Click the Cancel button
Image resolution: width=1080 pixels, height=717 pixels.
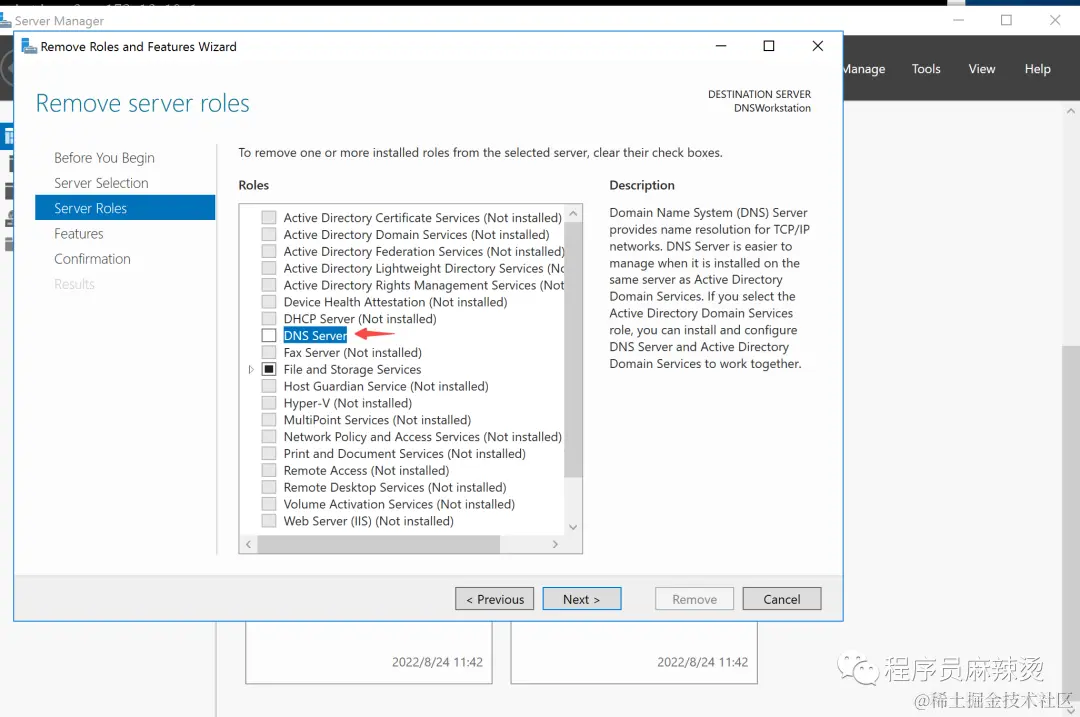click(782, 599)
